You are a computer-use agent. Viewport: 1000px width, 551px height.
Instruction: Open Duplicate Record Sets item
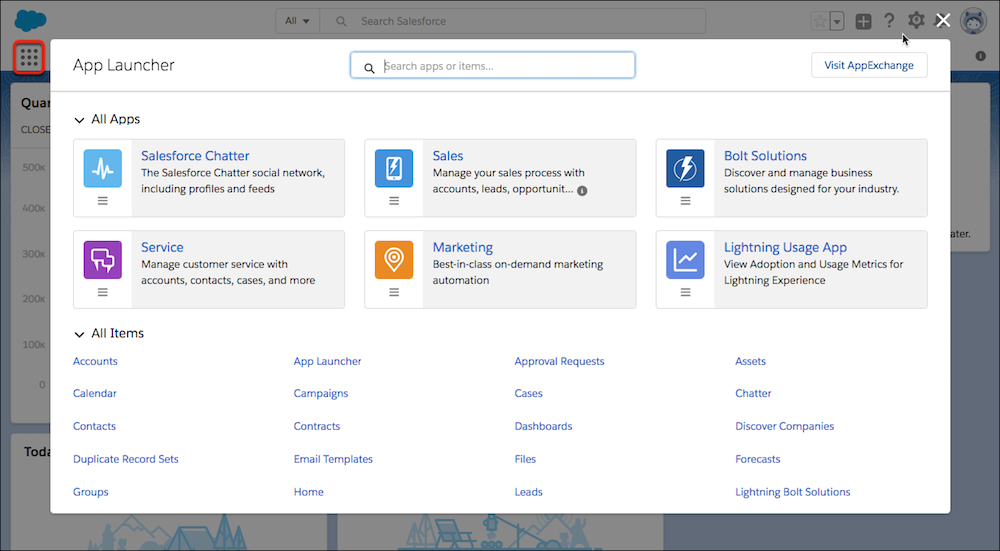126,459
